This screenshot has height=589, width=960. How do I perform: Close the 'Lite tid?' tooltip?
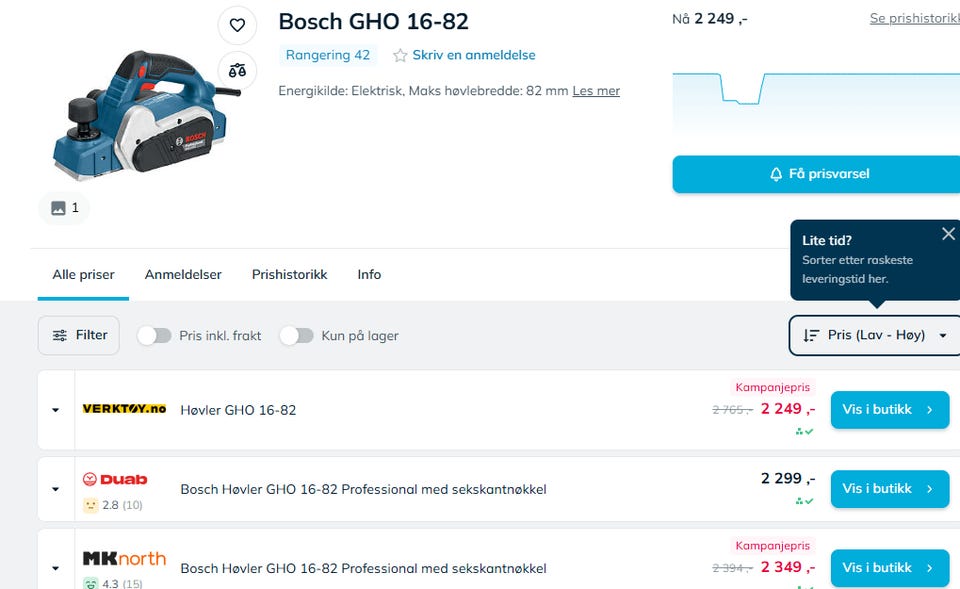(948, 234)
